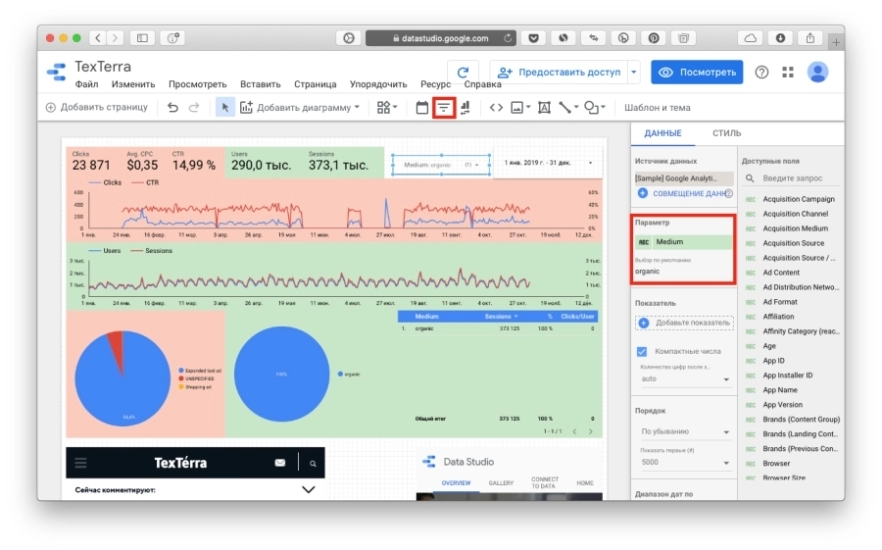Click the Pocket extension icon in Safari

533,38
